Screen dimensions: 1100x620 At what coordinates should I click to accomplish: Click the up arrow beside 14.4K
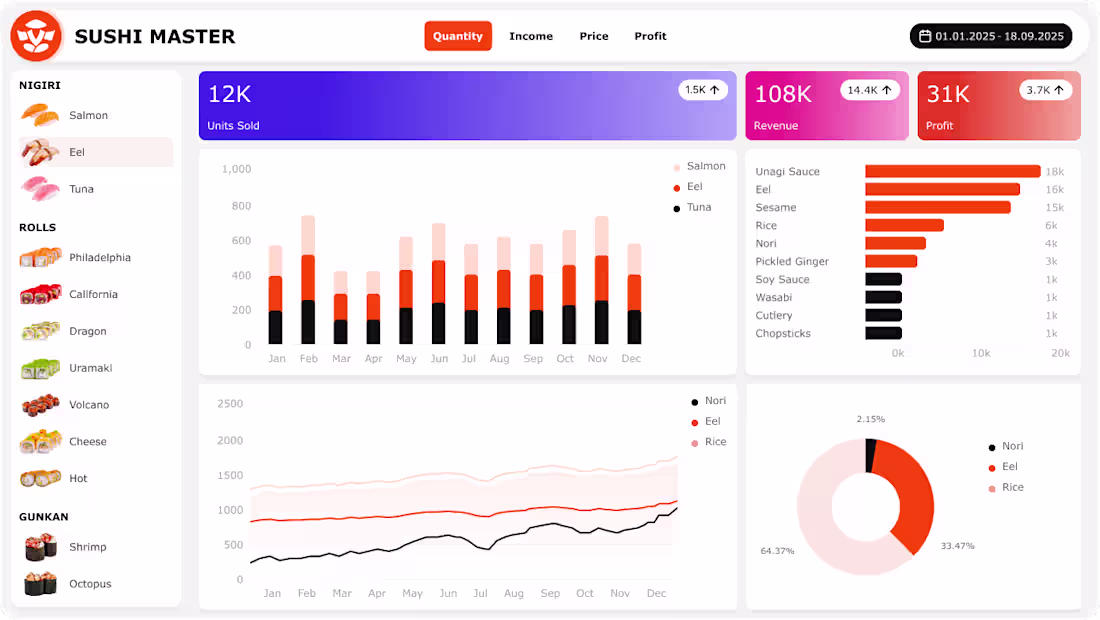887,90
